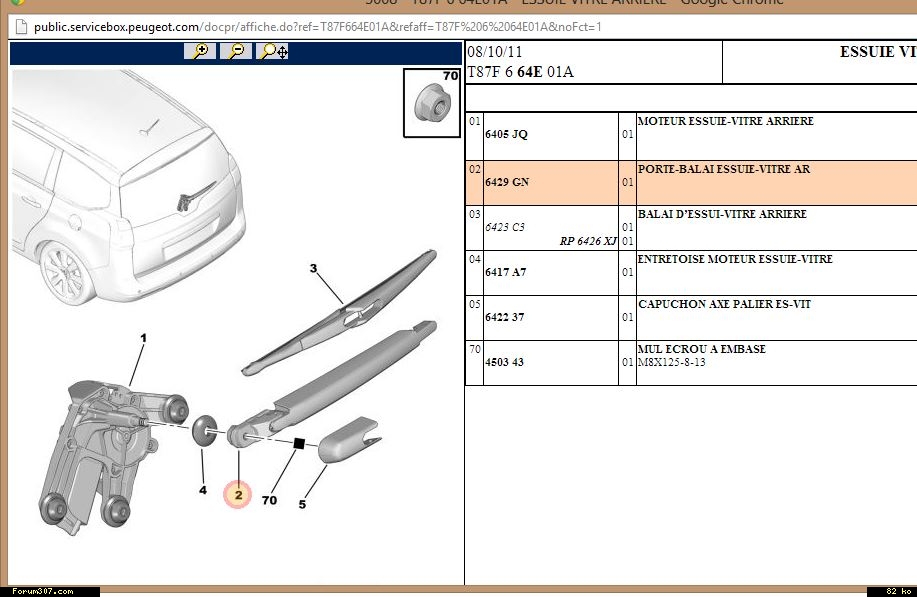This screenshot has width=917, height=597.
Task: Select callout 3 beside the wiper blade
Action: point(313,268)
